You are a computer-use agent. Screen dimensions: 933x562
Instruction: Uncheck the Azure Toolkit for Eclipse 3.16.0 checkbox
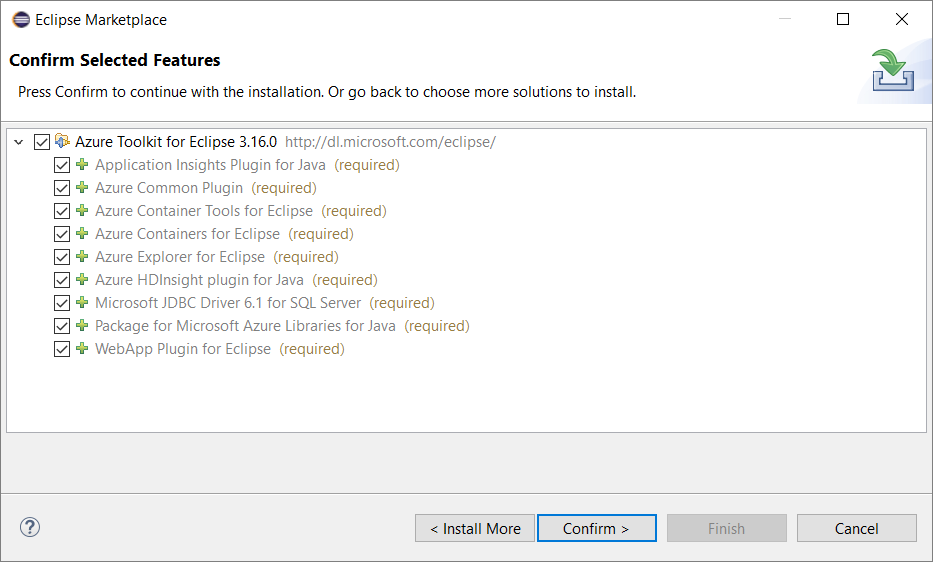point(42,142)
